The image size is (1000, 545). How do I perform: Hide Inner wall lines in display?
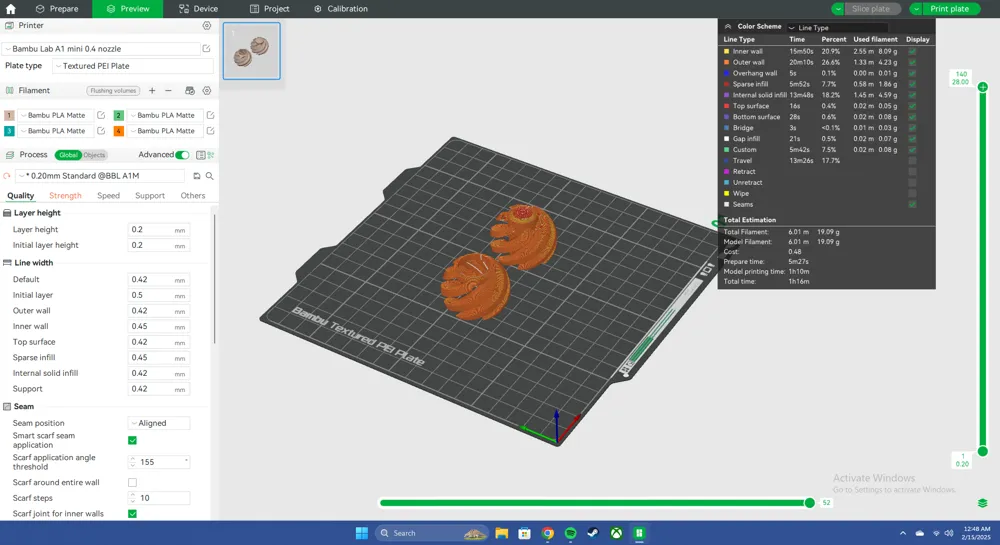(x=913, y=52)
